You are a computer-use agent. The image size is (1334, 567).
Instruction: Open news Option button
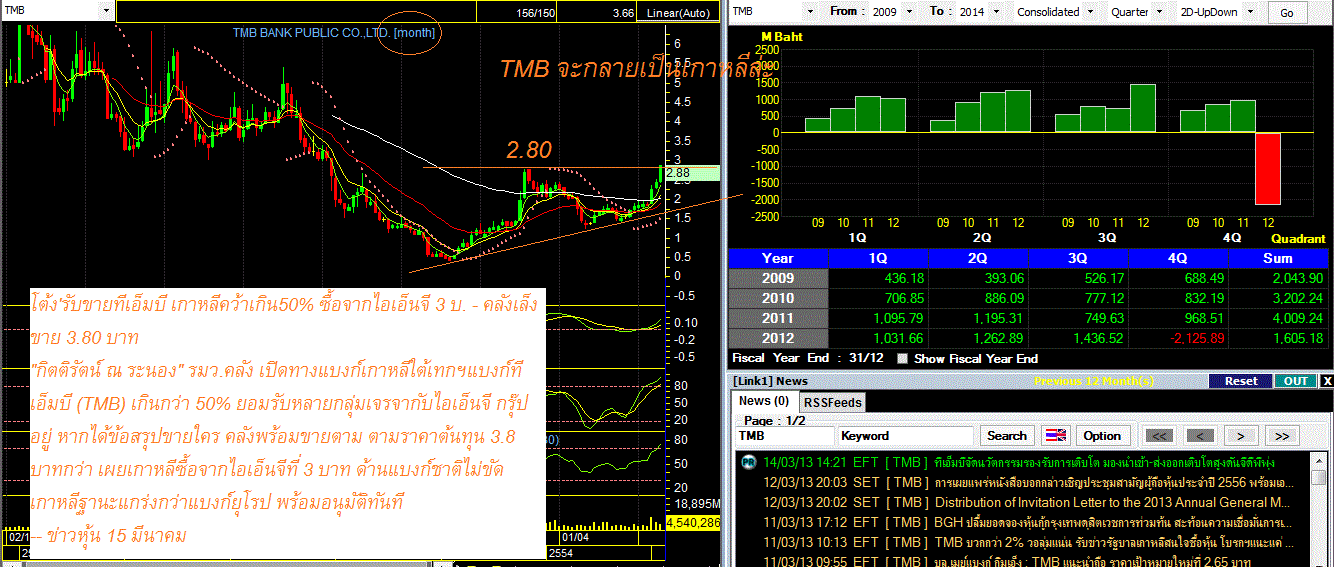(x=1102, y=436)
